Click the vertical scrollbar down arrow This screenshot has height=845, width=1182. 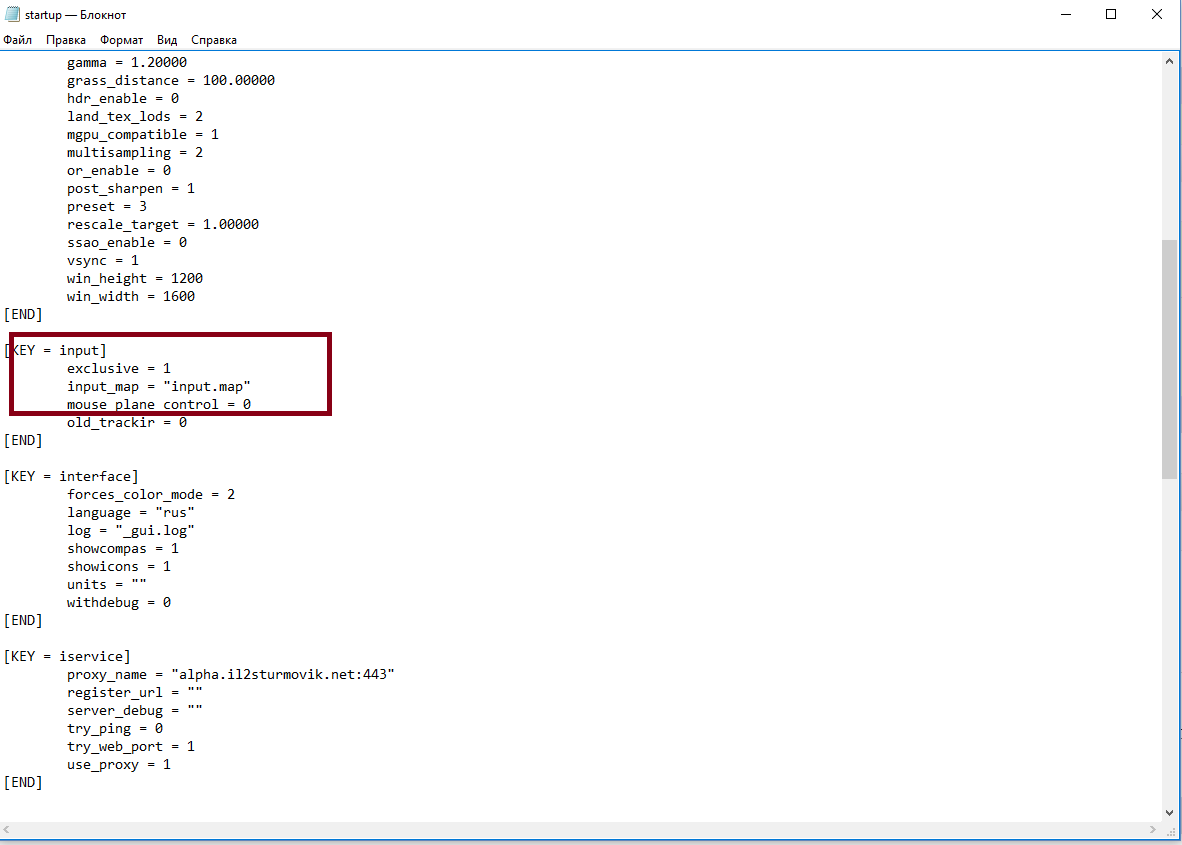point(1169,813)
